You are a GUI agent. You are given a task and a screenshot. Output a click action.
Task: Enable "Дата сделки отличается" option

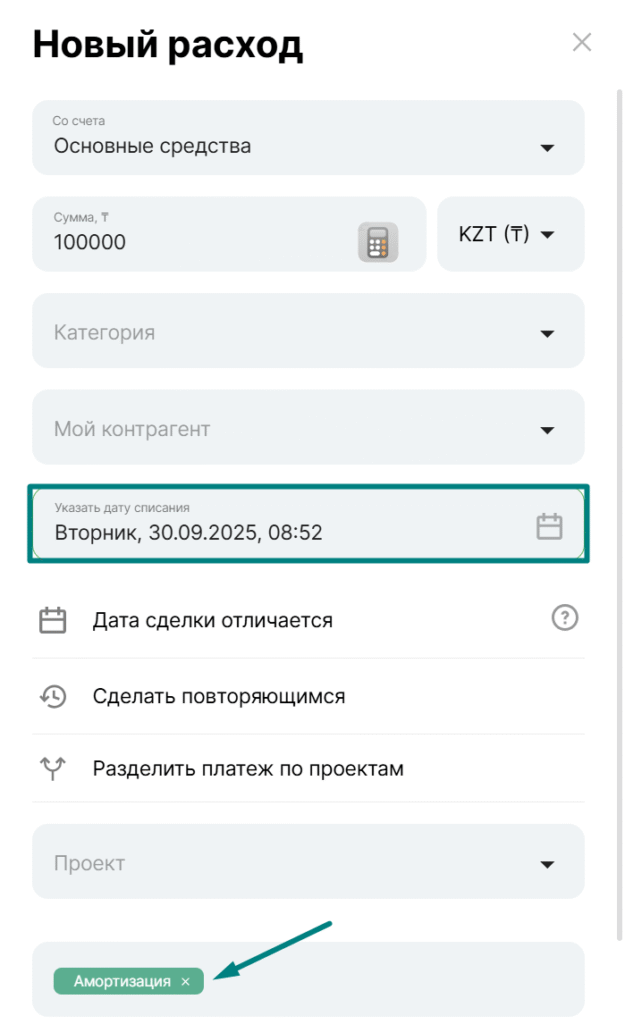coord(212,620)
